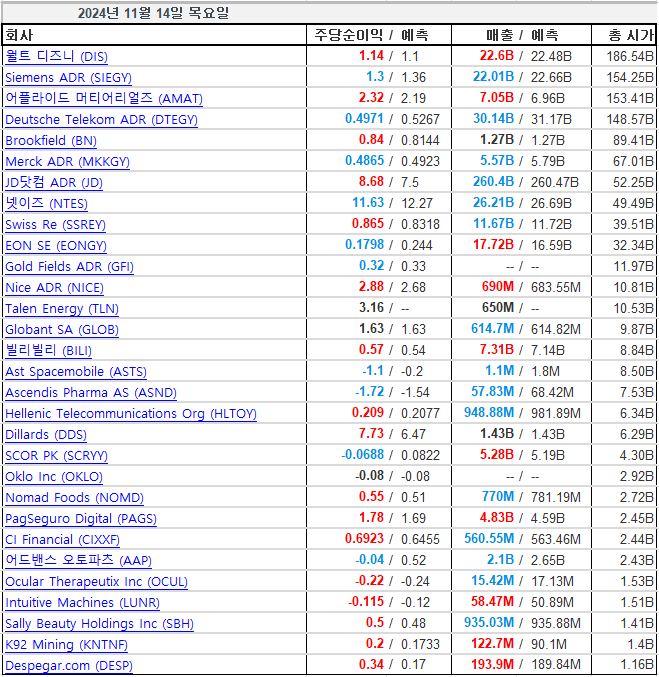Click CI Financial (CIXXF) link
This screenshot has height=677, width=659.
point(62,540)
